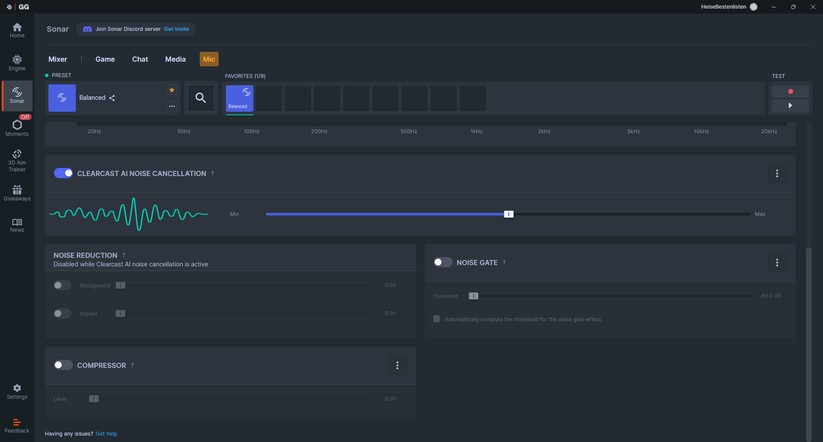Screen dimensions: 823x442
Task: Search presets with magnifier button
Action: pos(201,98)
